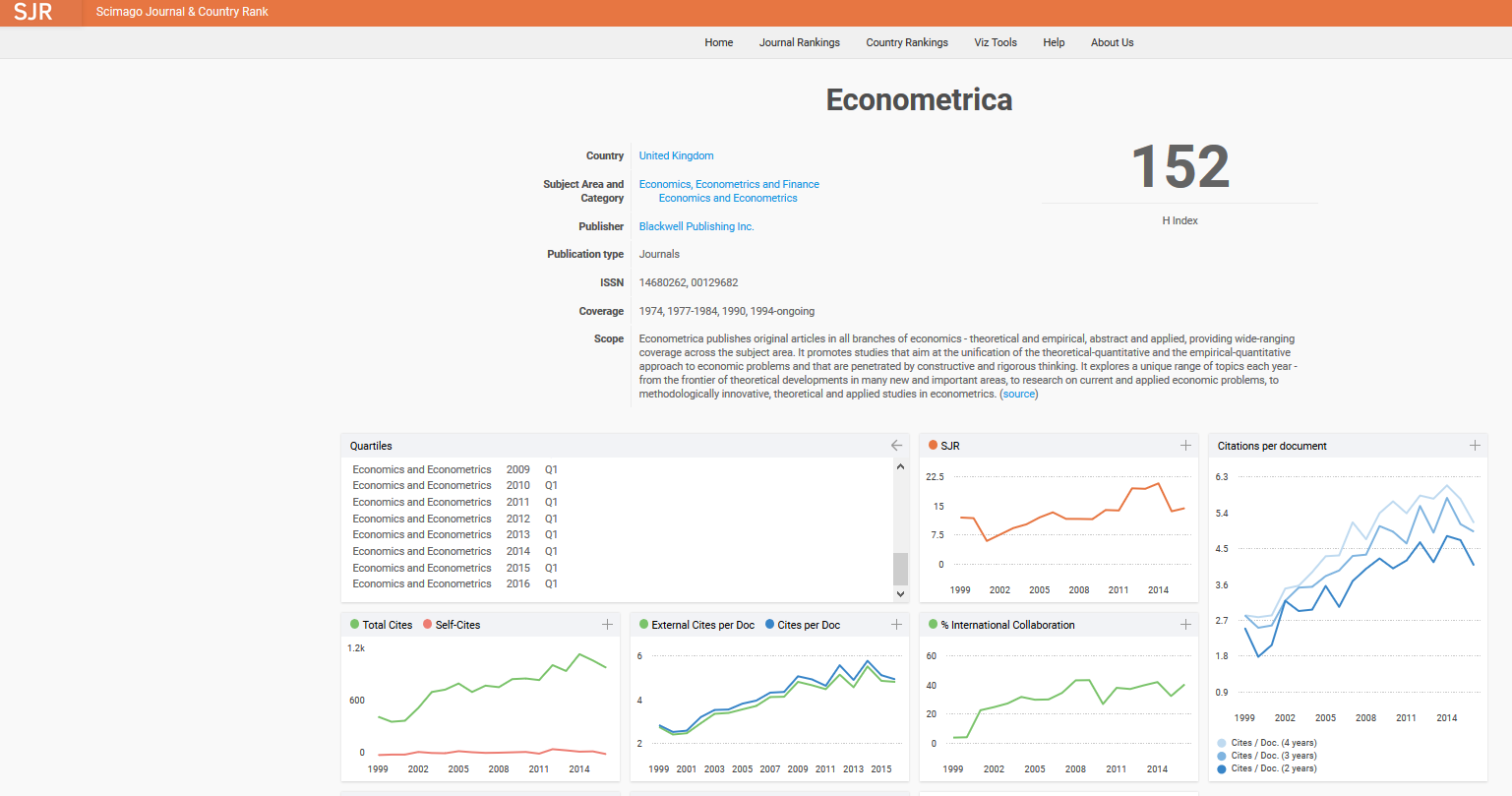Expand External Cites per Doc plus icon
This screenshot has width=1512, height=796.
[x=896, y=625]
